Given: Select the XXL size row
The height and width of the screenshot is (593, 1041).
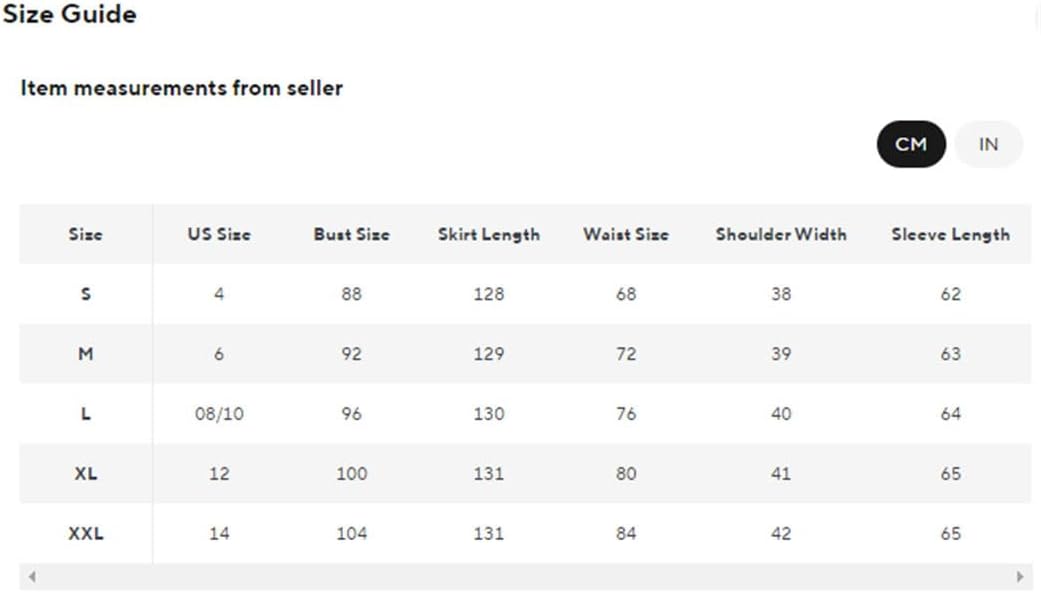Looking at the screenshot, I should click(85, 534).
